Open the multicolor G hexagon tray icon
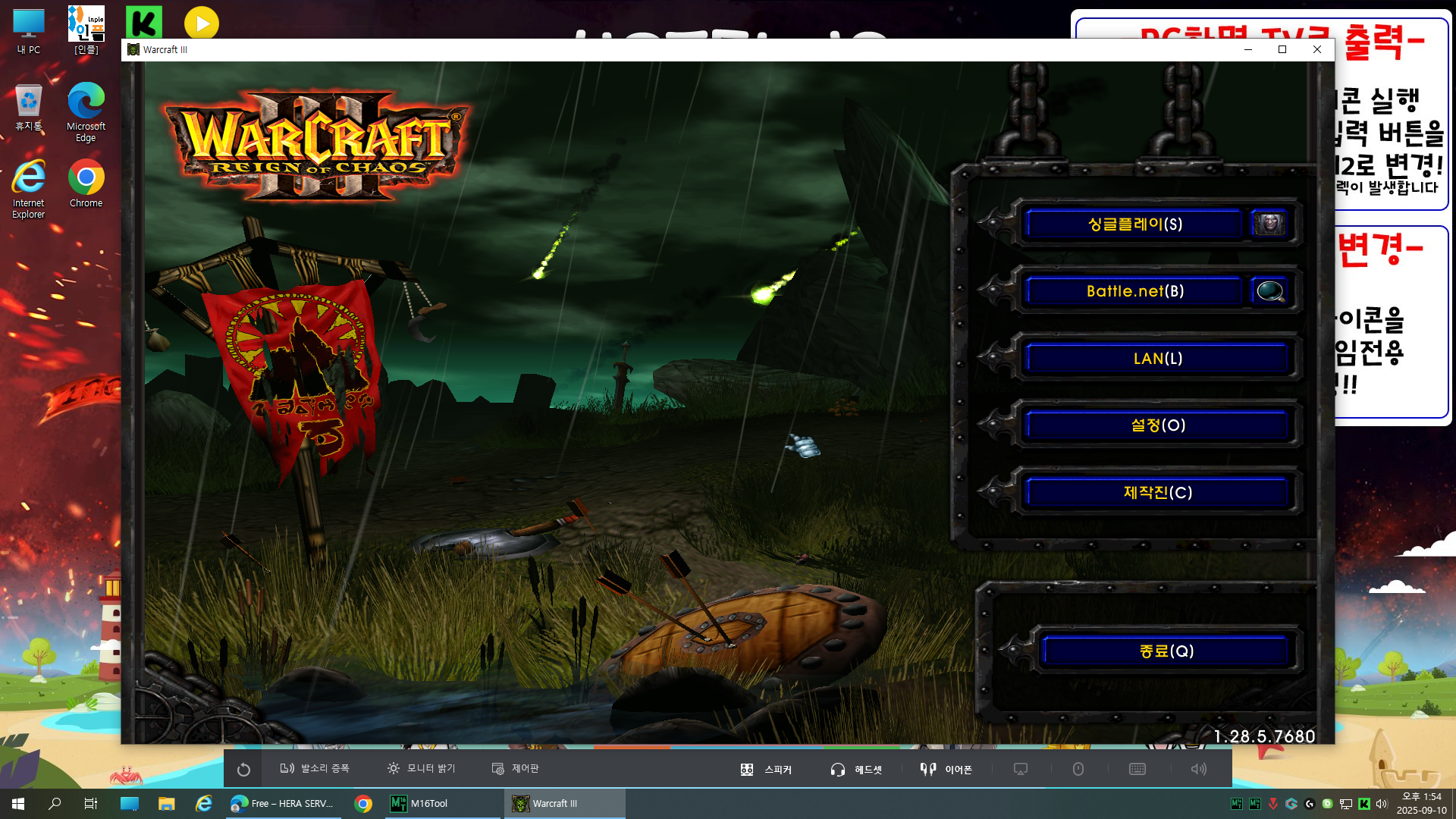The width and height of the screenshot is (1456, 819). 1291,804
